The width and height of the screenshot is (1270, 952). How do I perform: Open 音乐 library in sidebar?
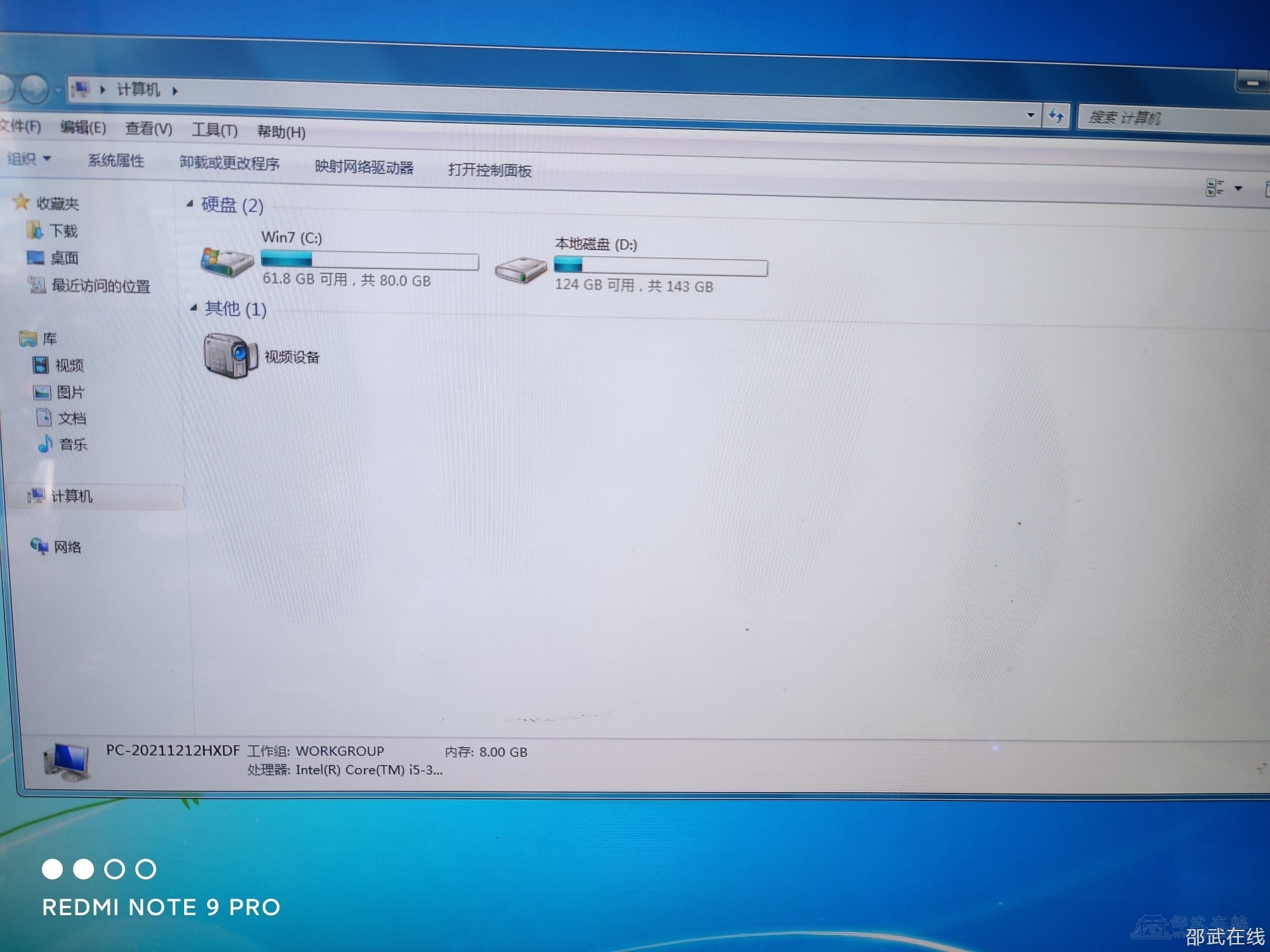click(72, 444)
